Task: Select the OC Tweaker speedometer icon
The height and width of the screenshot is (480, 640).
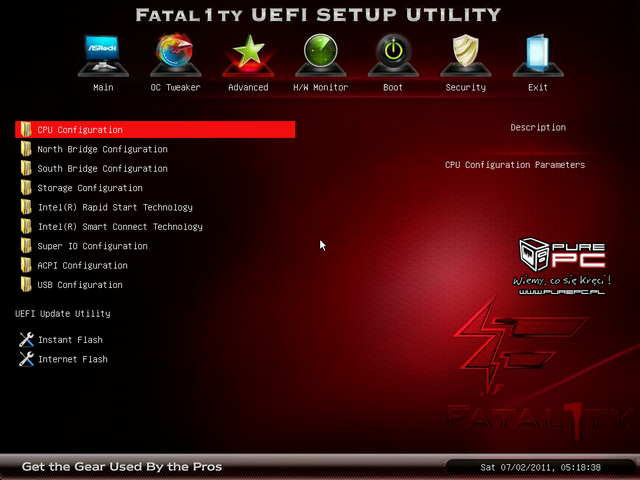Action: (176, 55)
